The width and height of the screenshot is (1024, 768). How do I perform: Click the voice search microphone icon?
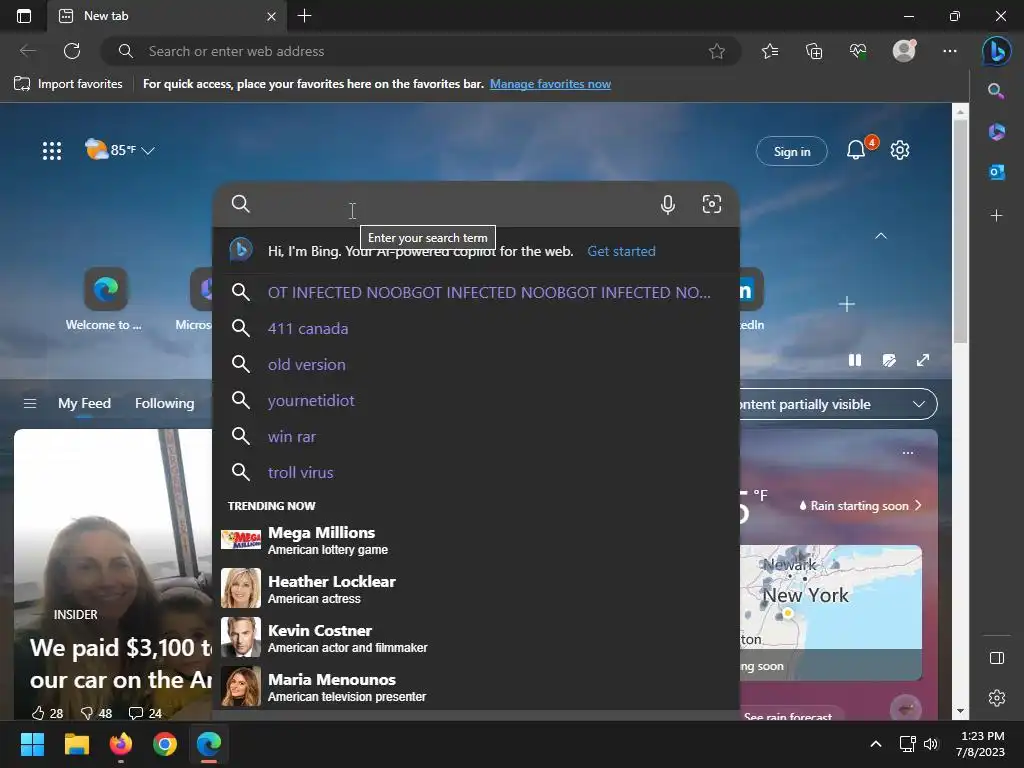click(667, 204)
